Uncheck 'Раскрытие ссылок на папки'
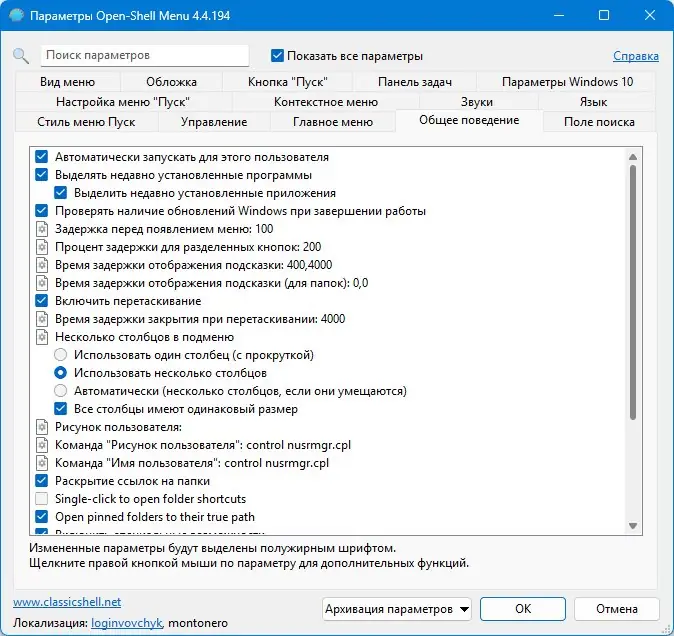The width and height of the screenshot is (674, 636). [x=41, y=481]
